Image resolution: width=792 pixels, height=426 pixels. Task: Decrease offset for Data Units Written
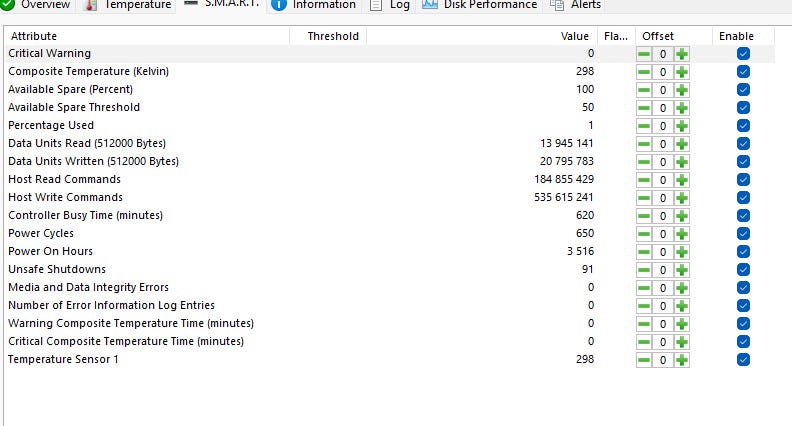pos(644,162)
